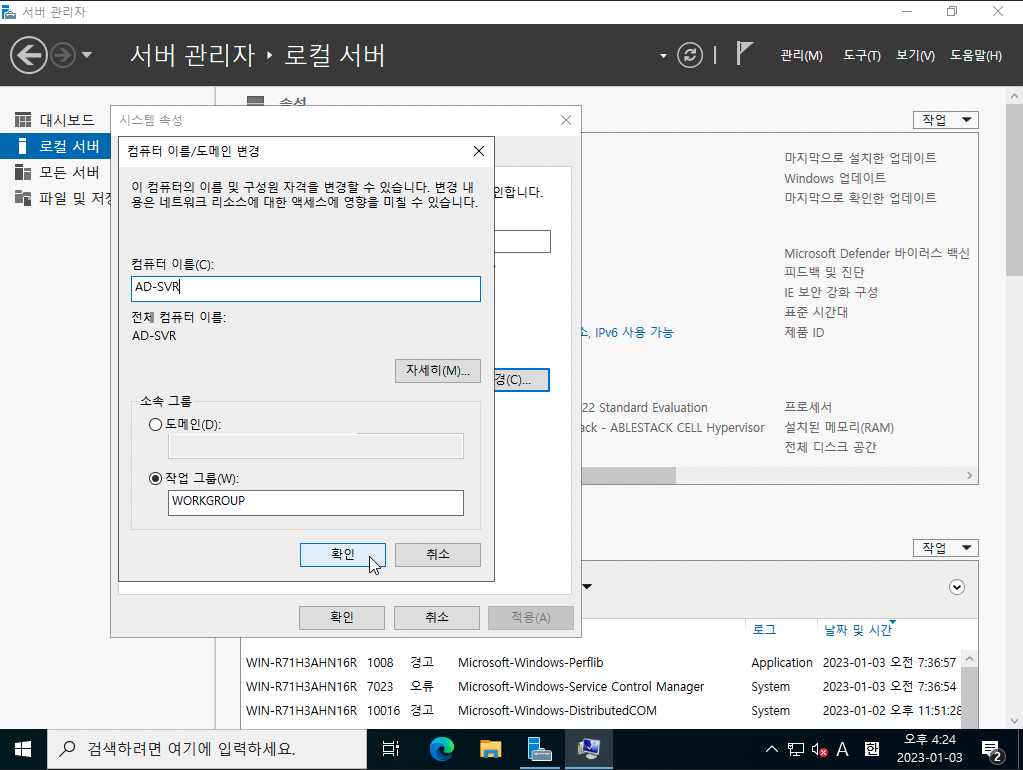
Task: Click events list scroll up arrow
Action: coord(970,659)
